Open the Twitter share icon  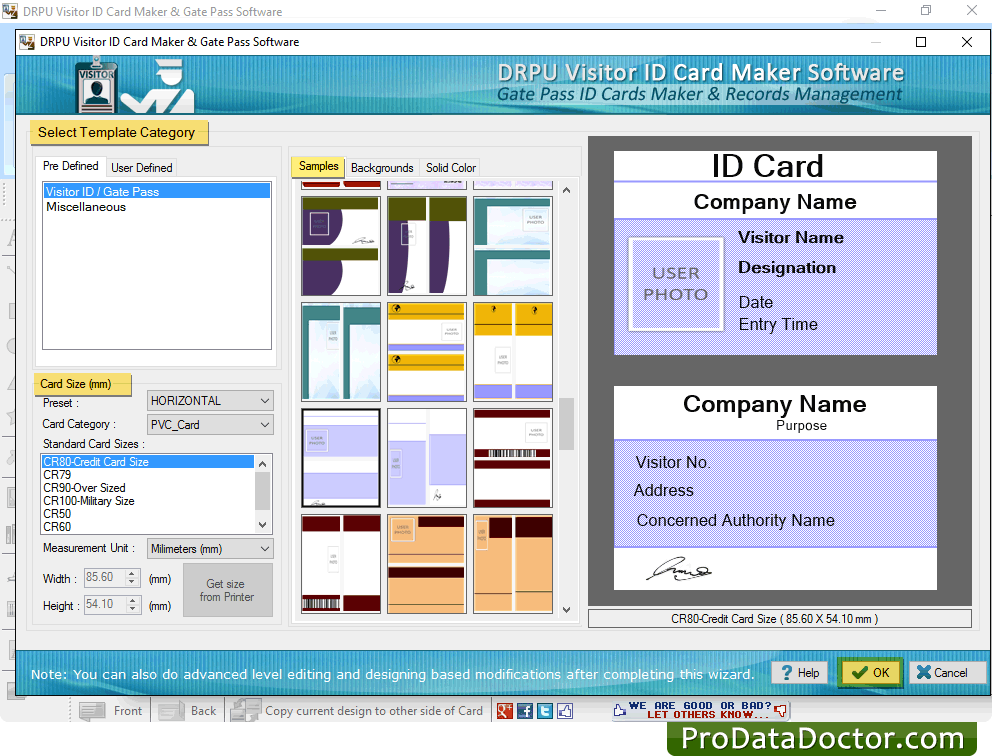[545, 710]
